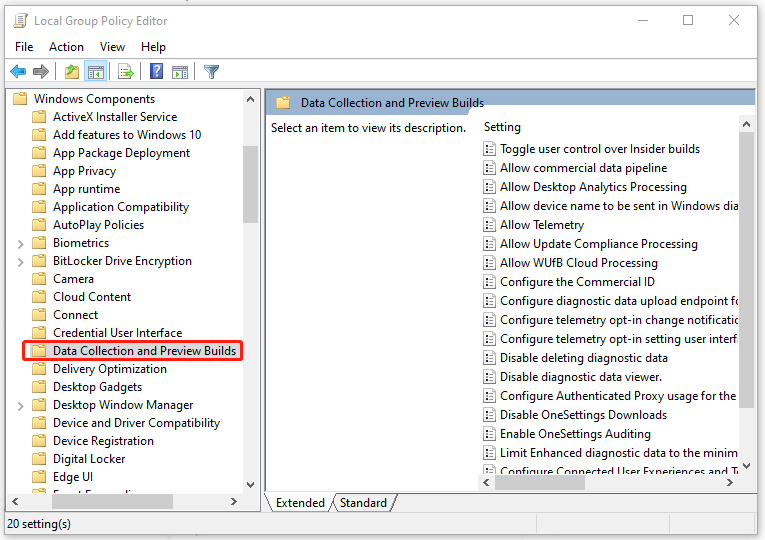
Task: Click settings list vertical scroll down arrow
Action: tap(746, 466)
